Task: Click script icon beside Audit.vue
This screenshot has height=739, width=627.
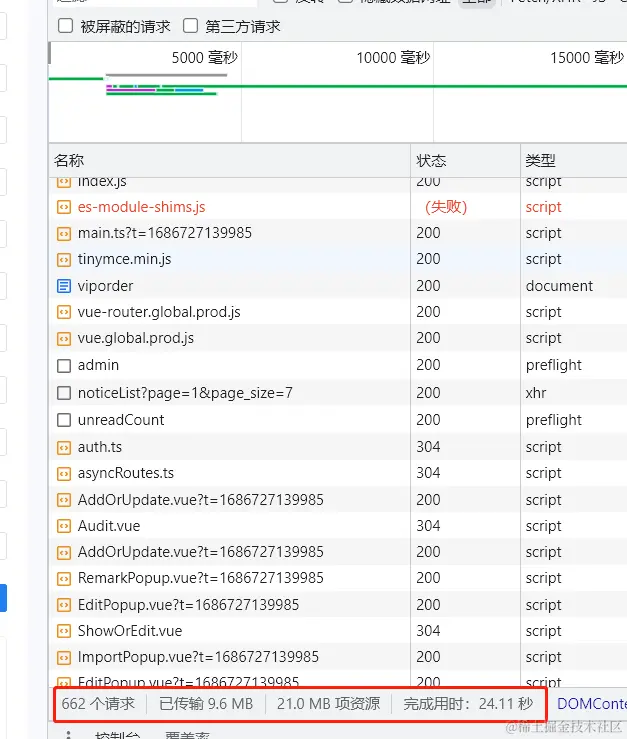Action: [64, 526]
